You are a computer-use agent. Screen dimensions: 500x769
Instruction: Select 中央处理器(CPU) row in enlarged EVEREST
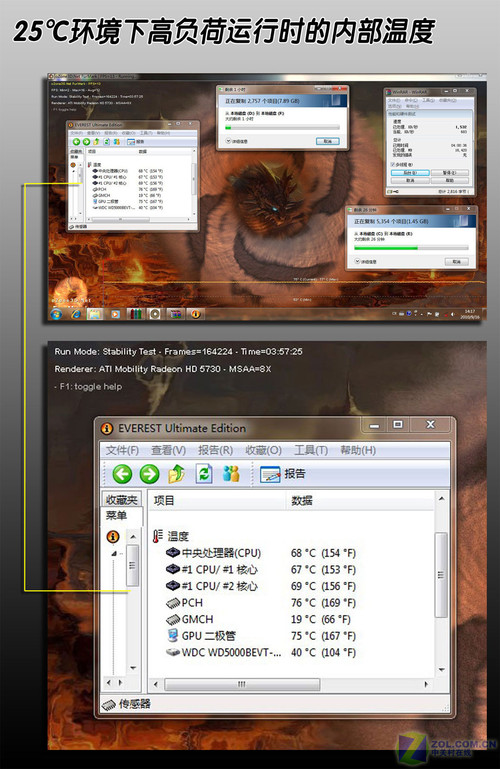pos(261,553)
